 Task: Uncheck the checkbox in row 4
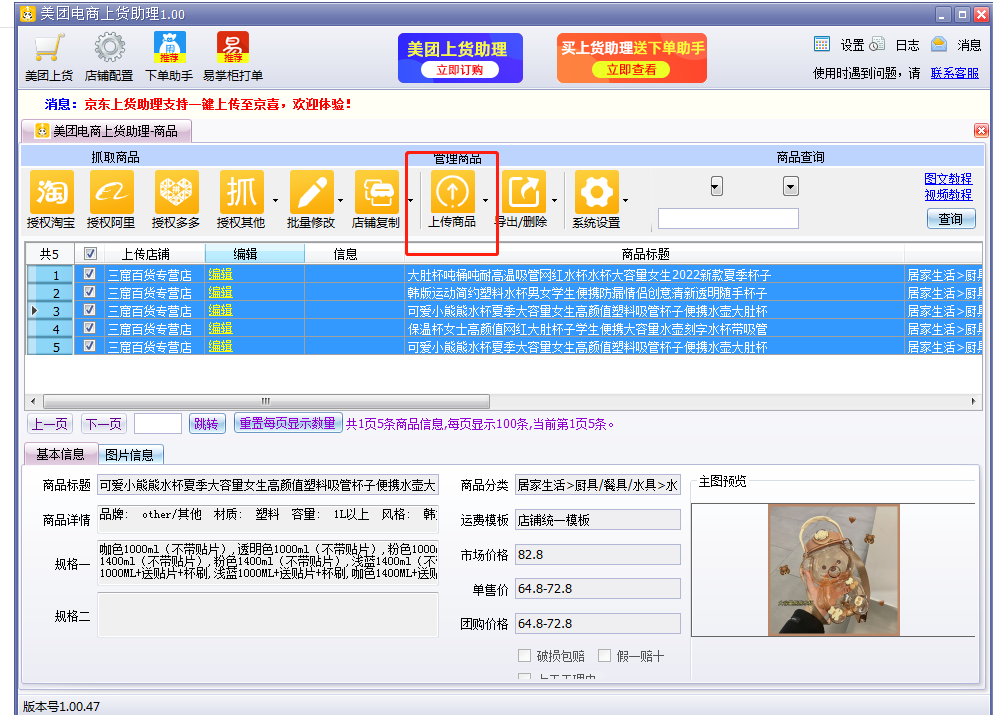click(89, 327)
